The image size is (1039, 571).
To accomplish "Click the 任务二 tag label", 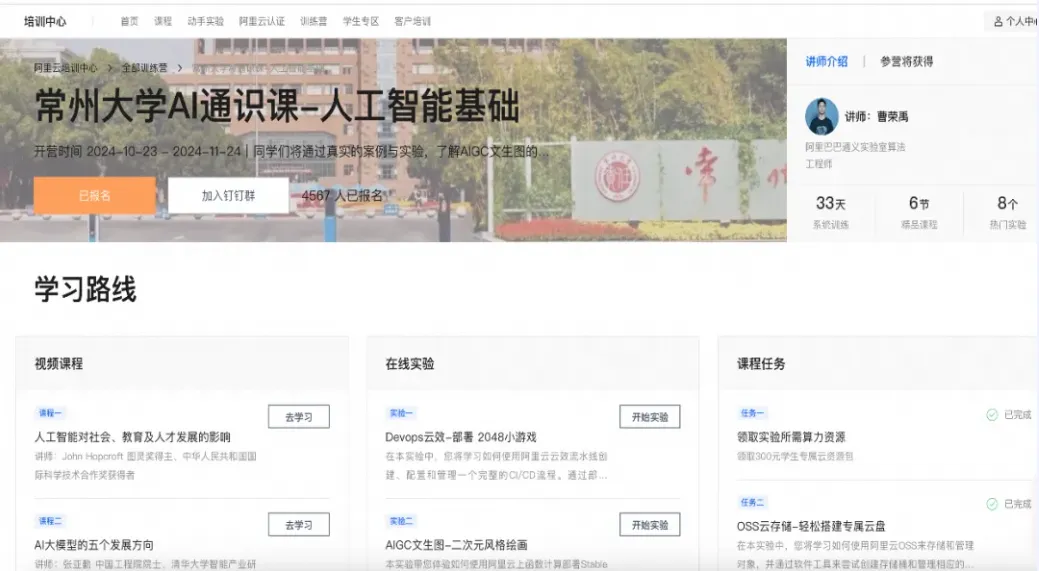I will [752, 502].
